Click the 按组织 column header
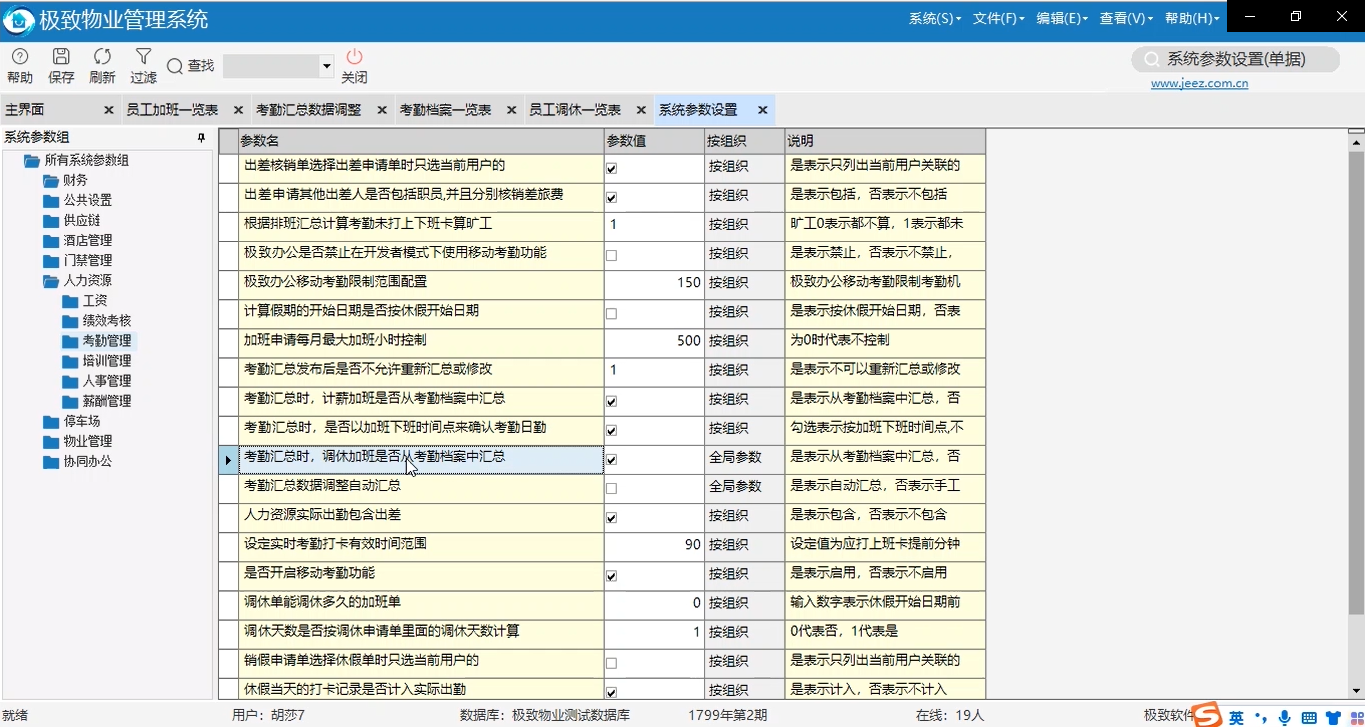This screenshot has height=727, width=1365. coord(743,141)
